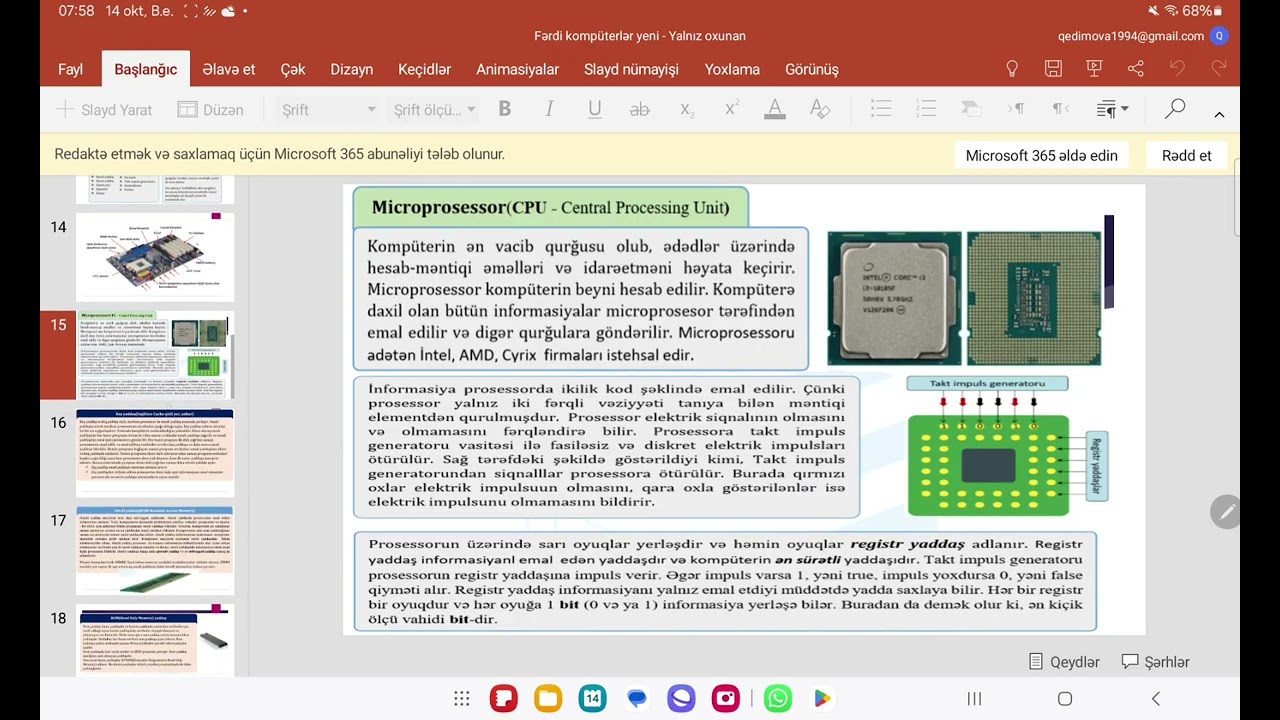The image size is (1280, 720).
Task: Click the account avatar next to email
Action: tap(1218, 36)
